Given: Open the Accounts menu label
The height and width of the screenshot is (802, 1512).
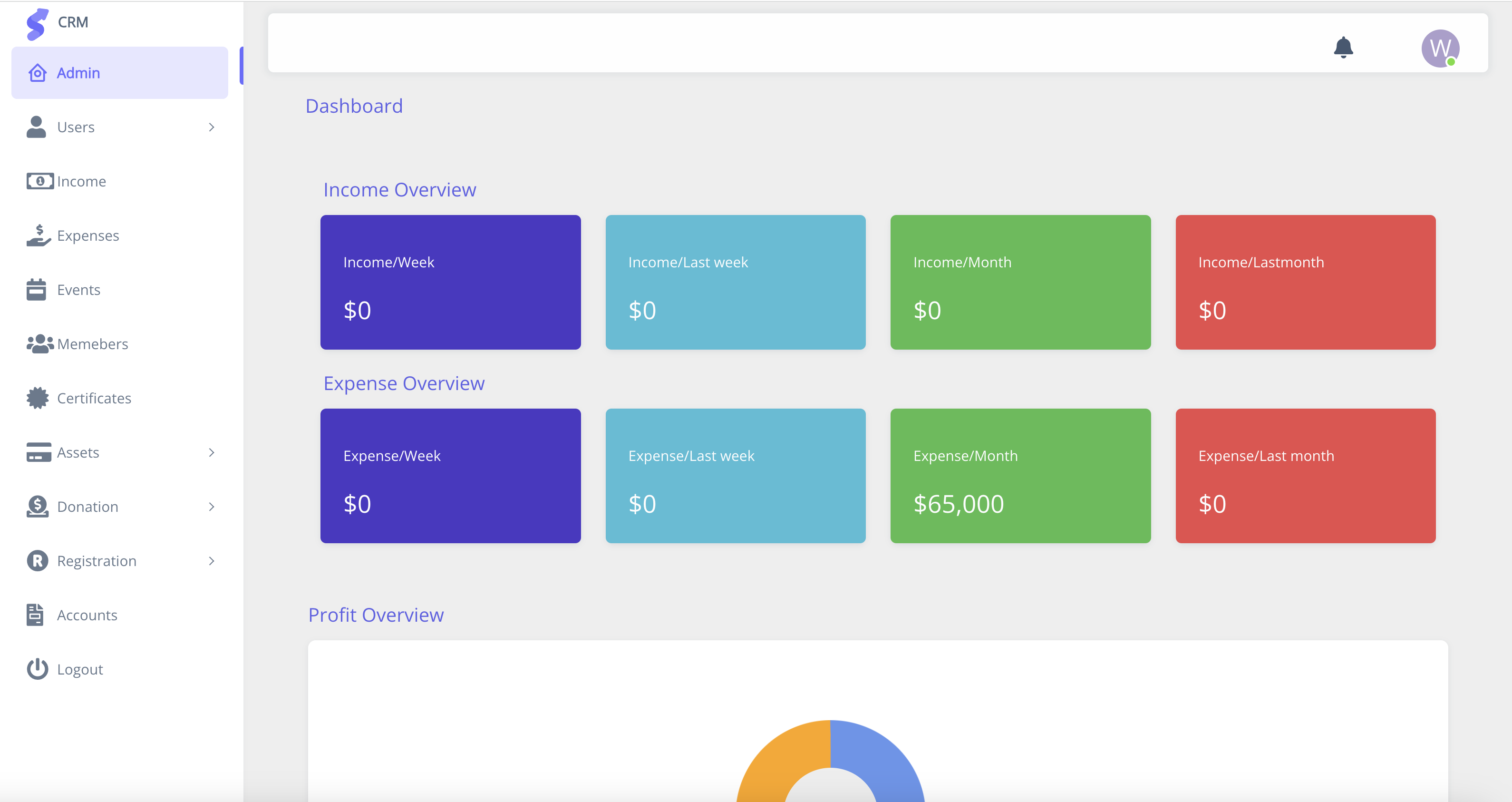Looking at the screenshot, I should [87, 616].
